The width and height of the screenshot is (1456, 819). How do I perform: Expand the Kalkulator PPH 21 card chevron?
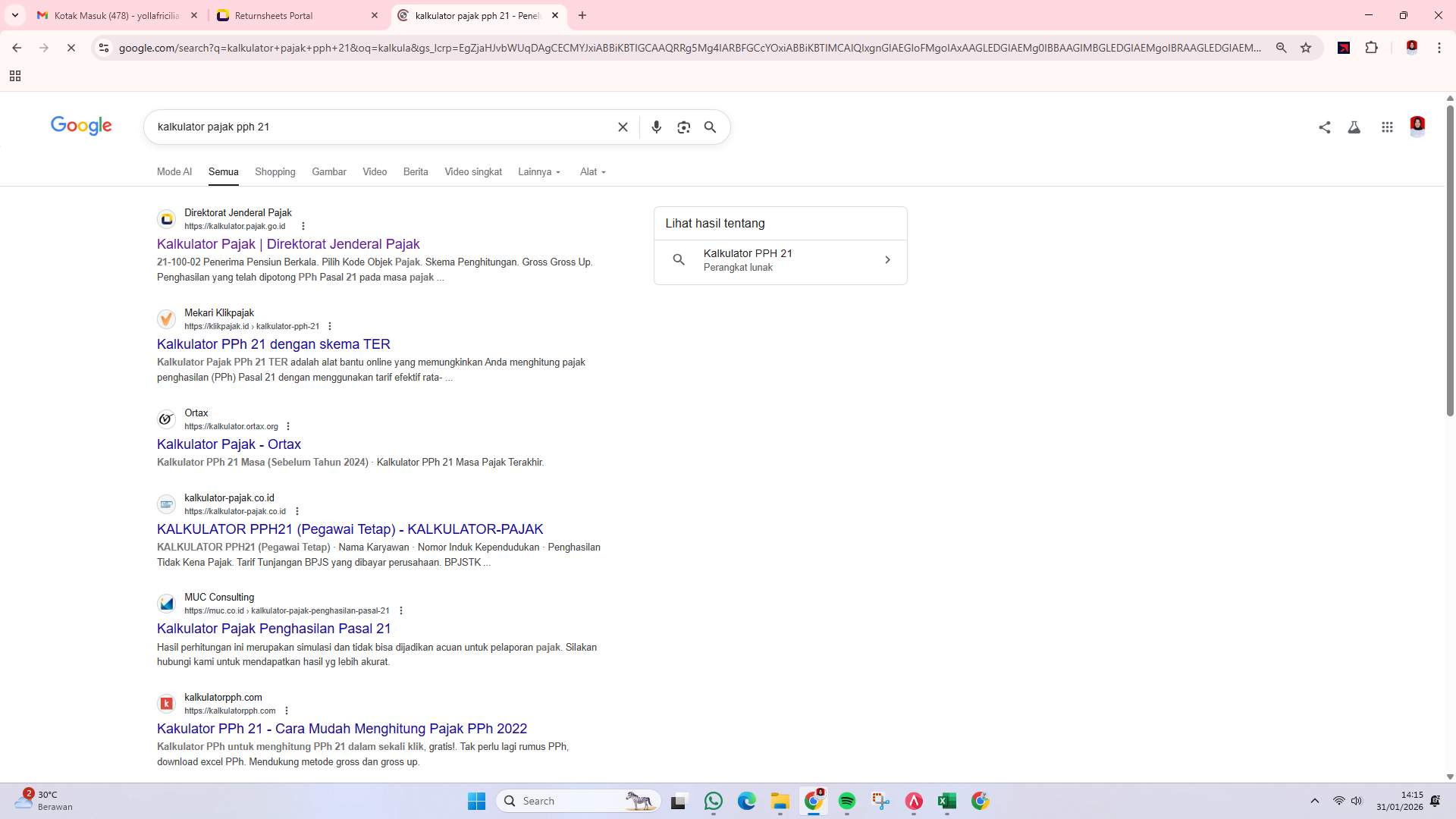point(887,260)
